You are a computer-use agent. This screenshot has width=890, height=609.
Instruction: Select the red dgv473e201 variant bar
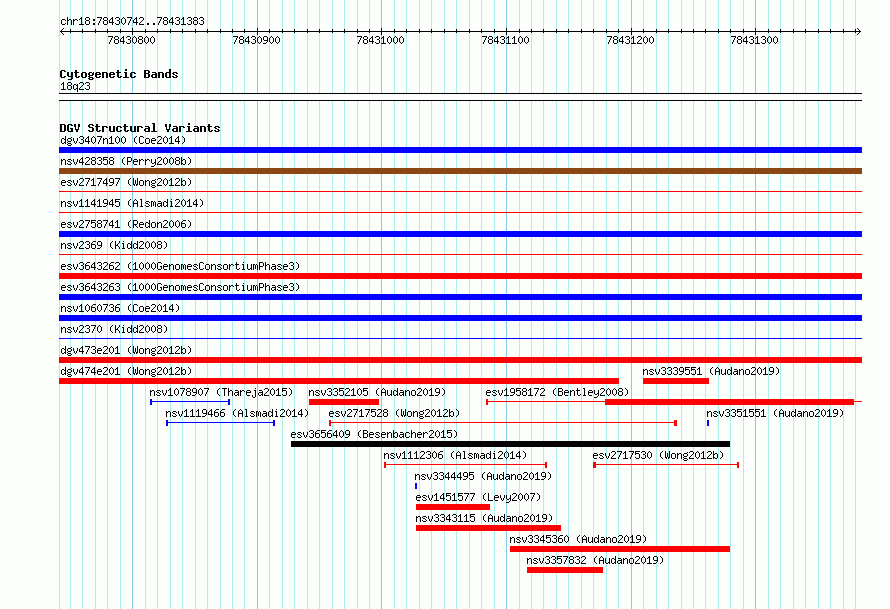point(460,360)
